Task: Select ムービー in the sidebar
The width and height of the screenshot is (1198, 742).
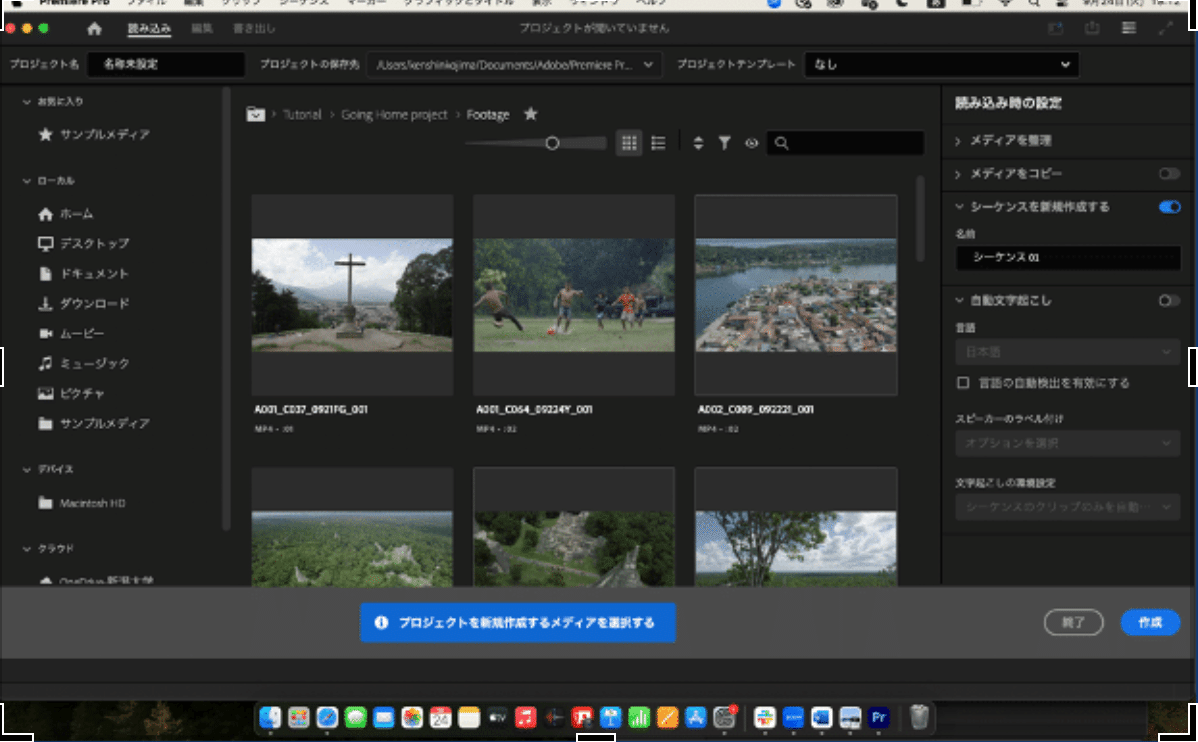Action: tap(71, 333)
